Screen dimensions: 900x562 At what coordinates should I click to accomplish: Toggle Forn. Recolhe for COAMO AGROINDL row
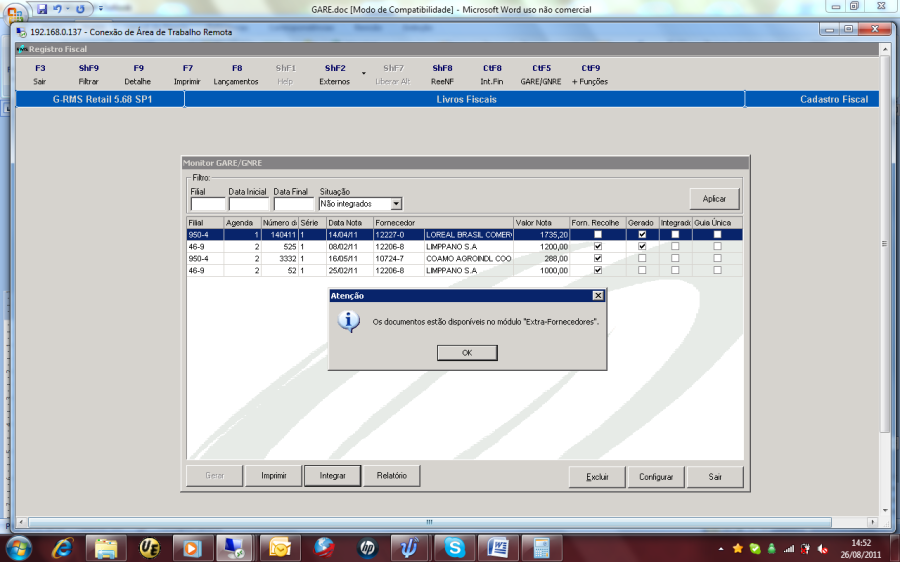click(598, 258)
